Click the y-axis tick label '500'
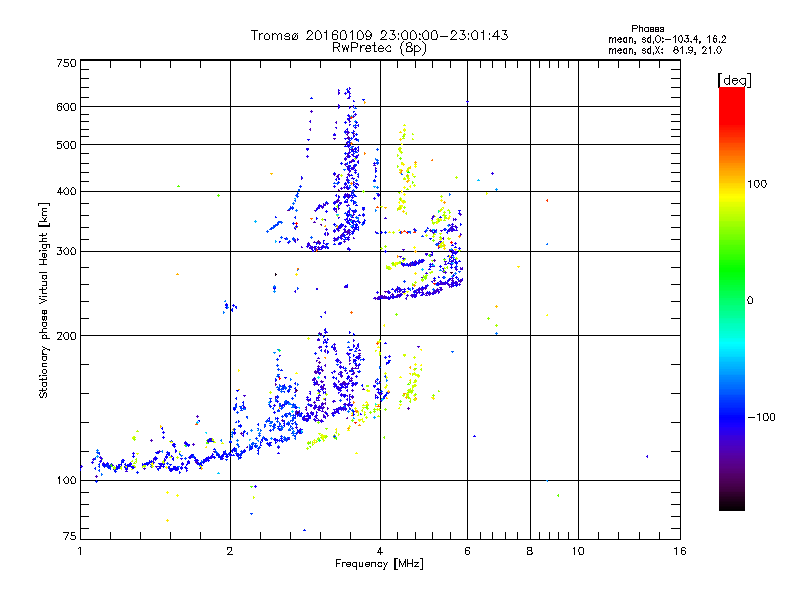The width and height of the screenshot is (800, 600). 66,145
